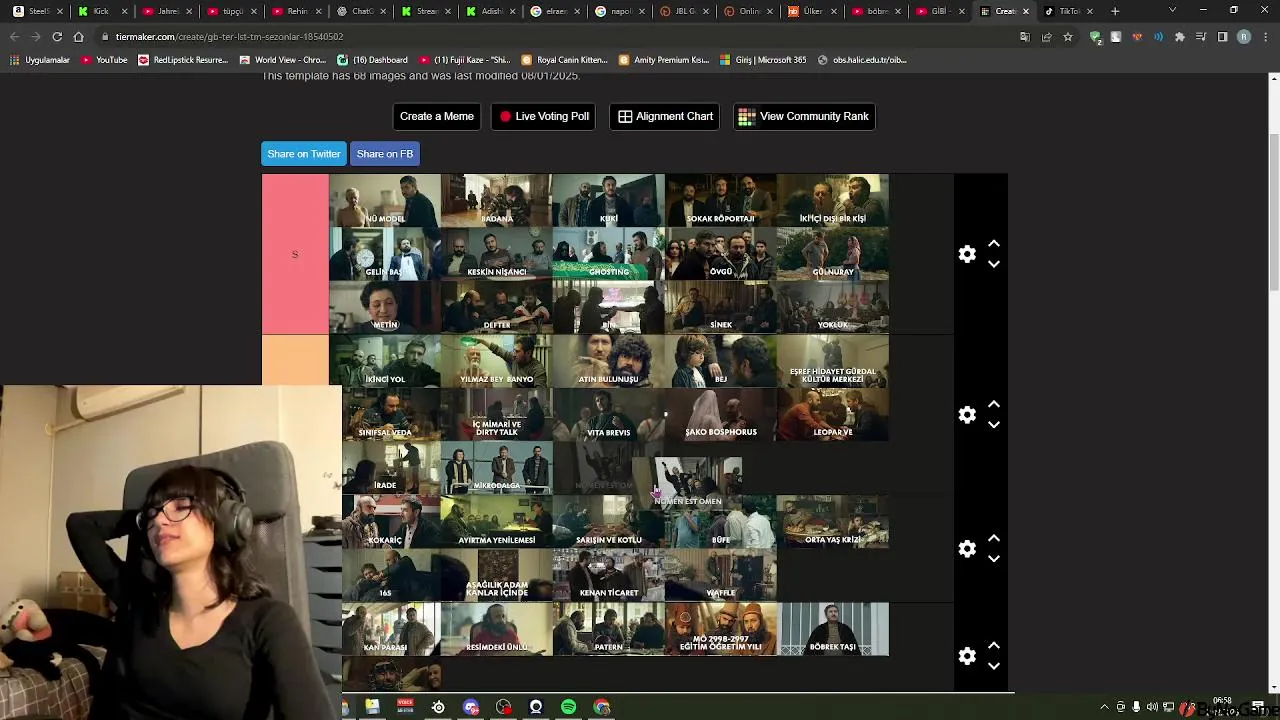The image size is (1280, 720).
Task: Open settings gear for the second tier row
Action: (x=967, y=414)
